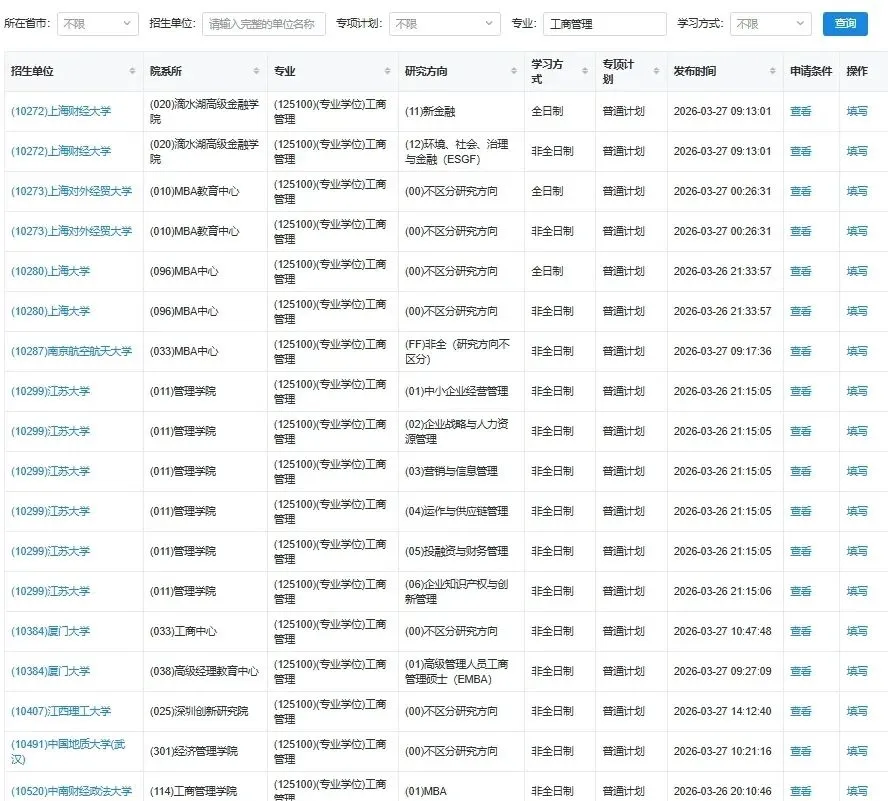Open 上海对外经贸大学 link in 非全日制 row
888x801 pixels.
click(71, 231)
